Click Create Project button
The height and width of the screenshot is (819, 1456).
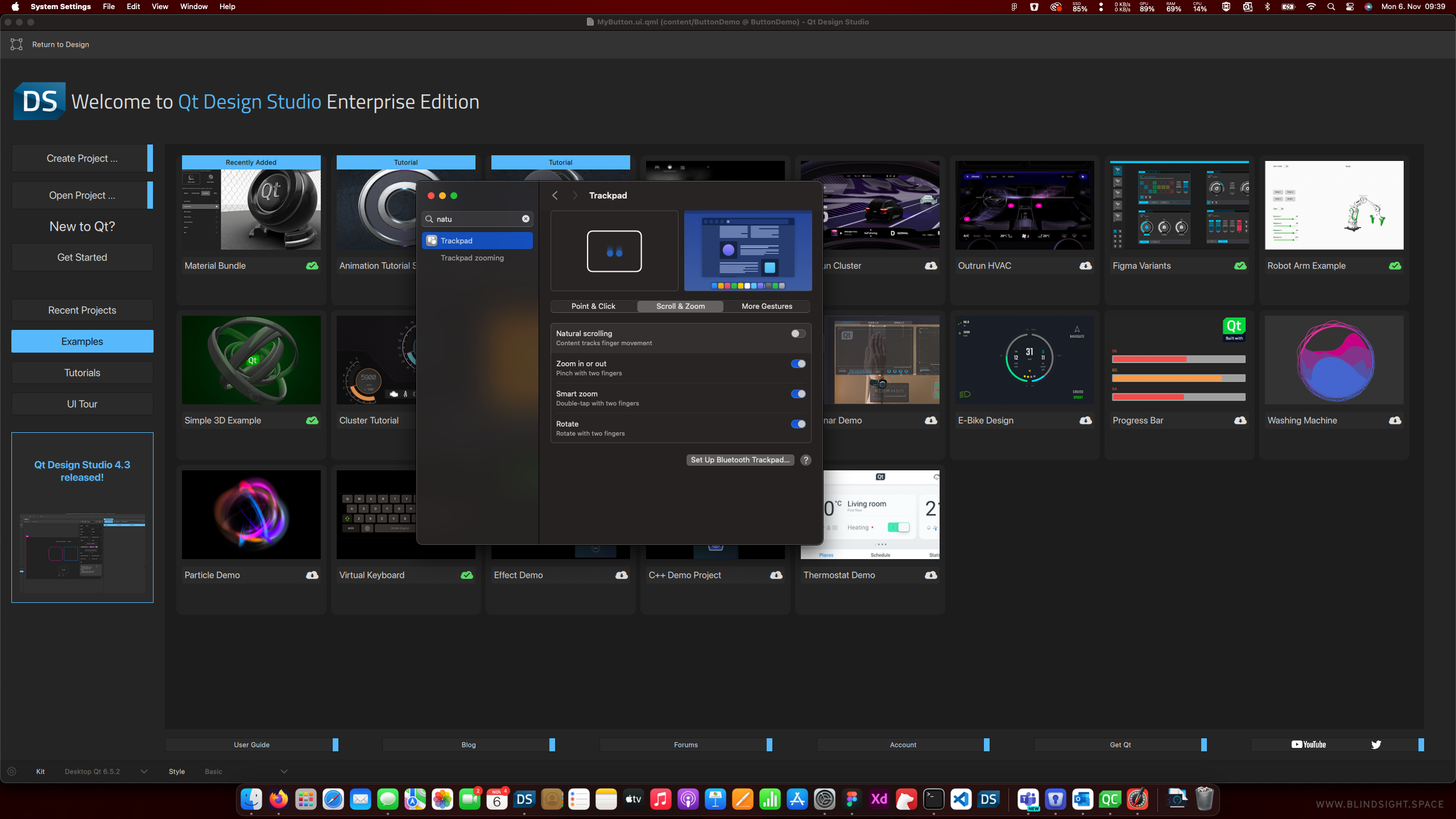tap(82, 158)
